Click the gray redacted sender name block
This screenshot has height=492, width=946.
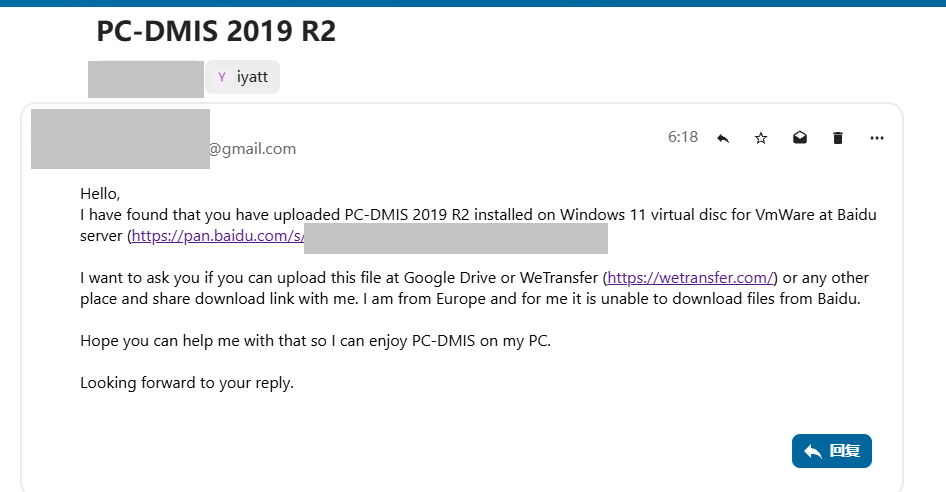click(120, 138)
